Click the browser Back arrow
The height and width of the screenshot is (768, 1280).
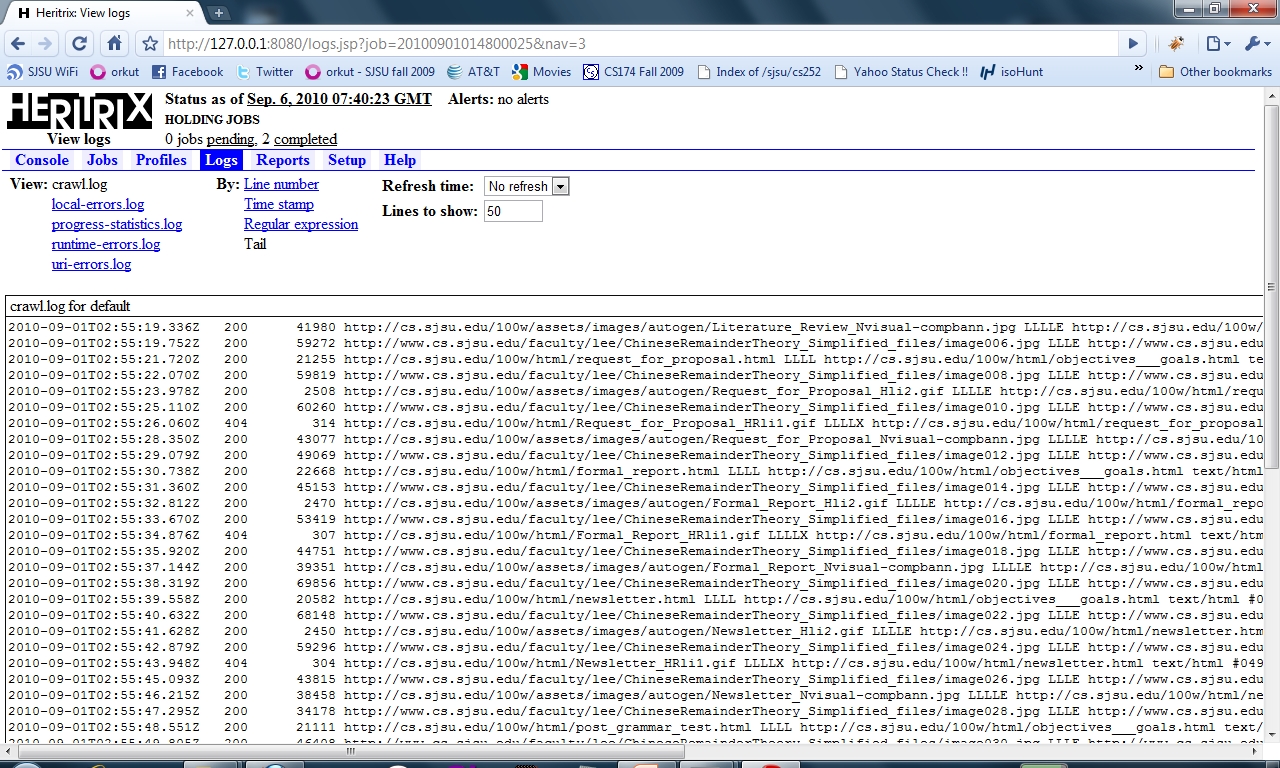pyautogui.click(x=18, y=44)
